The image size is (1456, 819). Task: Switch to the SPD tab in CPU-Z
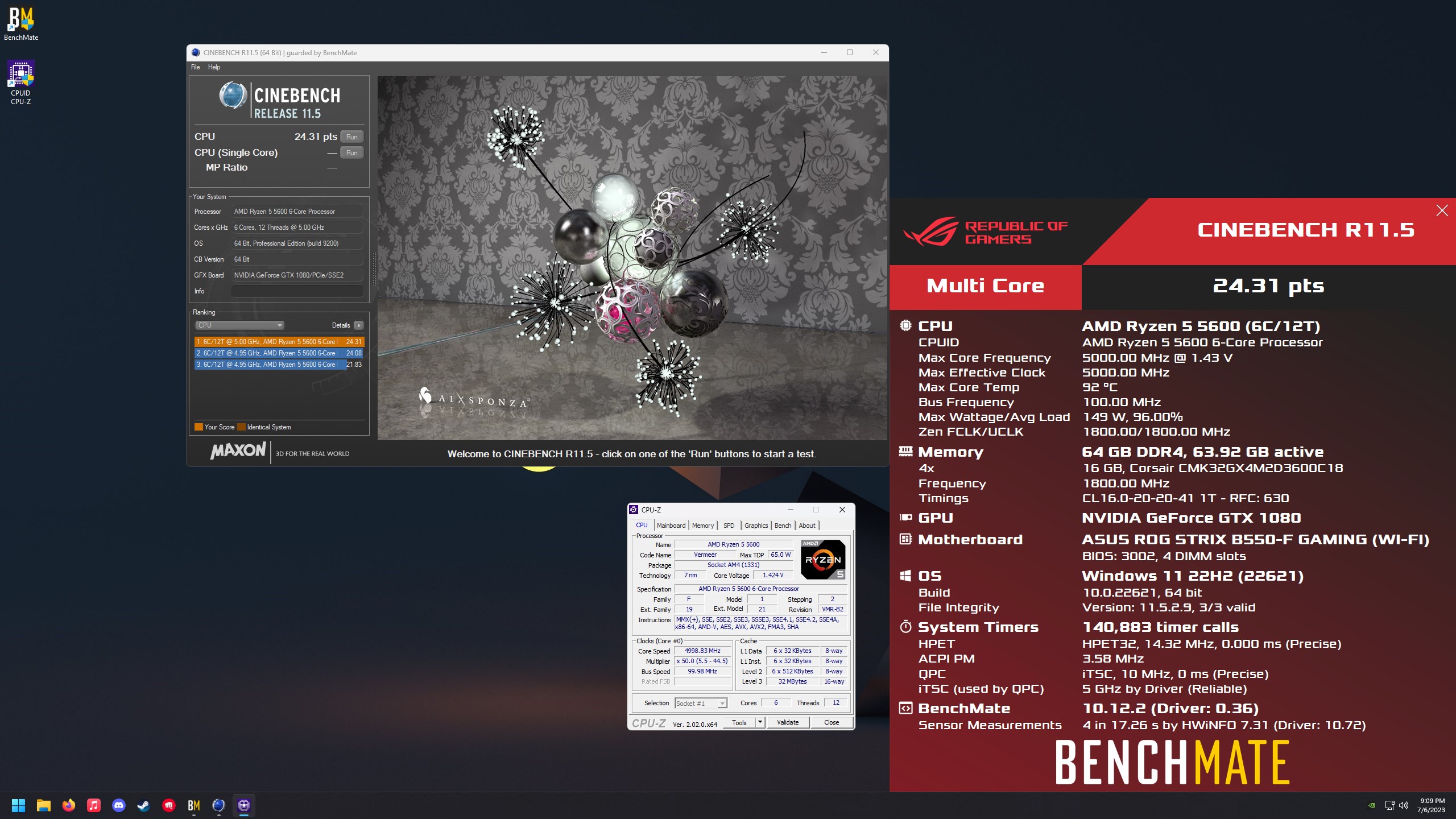(729, 526)
